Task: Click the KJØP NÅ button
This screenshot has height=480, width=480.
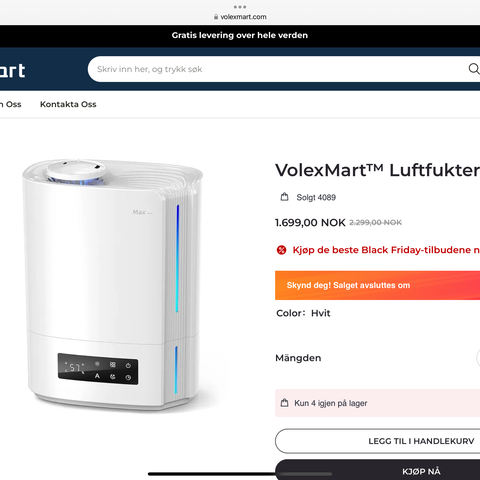Action: tap(378, 470)
